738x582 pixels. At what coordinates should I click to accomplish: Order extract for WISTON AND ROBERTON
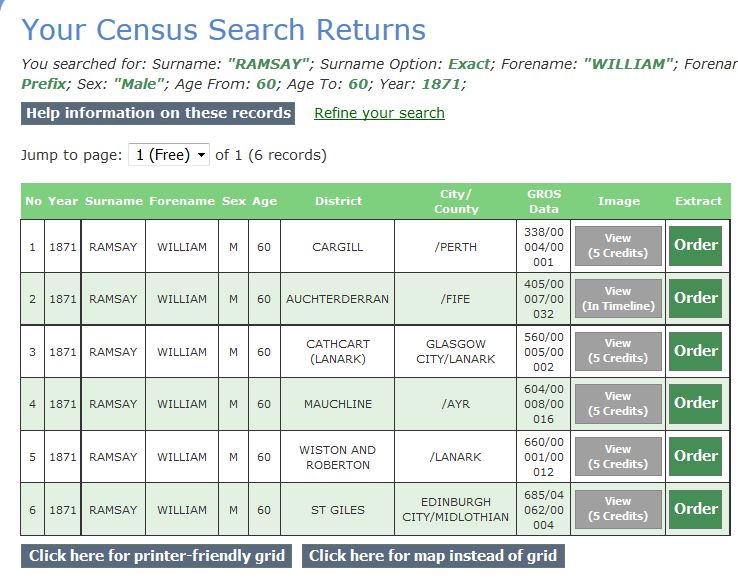[x=696, y=456]
